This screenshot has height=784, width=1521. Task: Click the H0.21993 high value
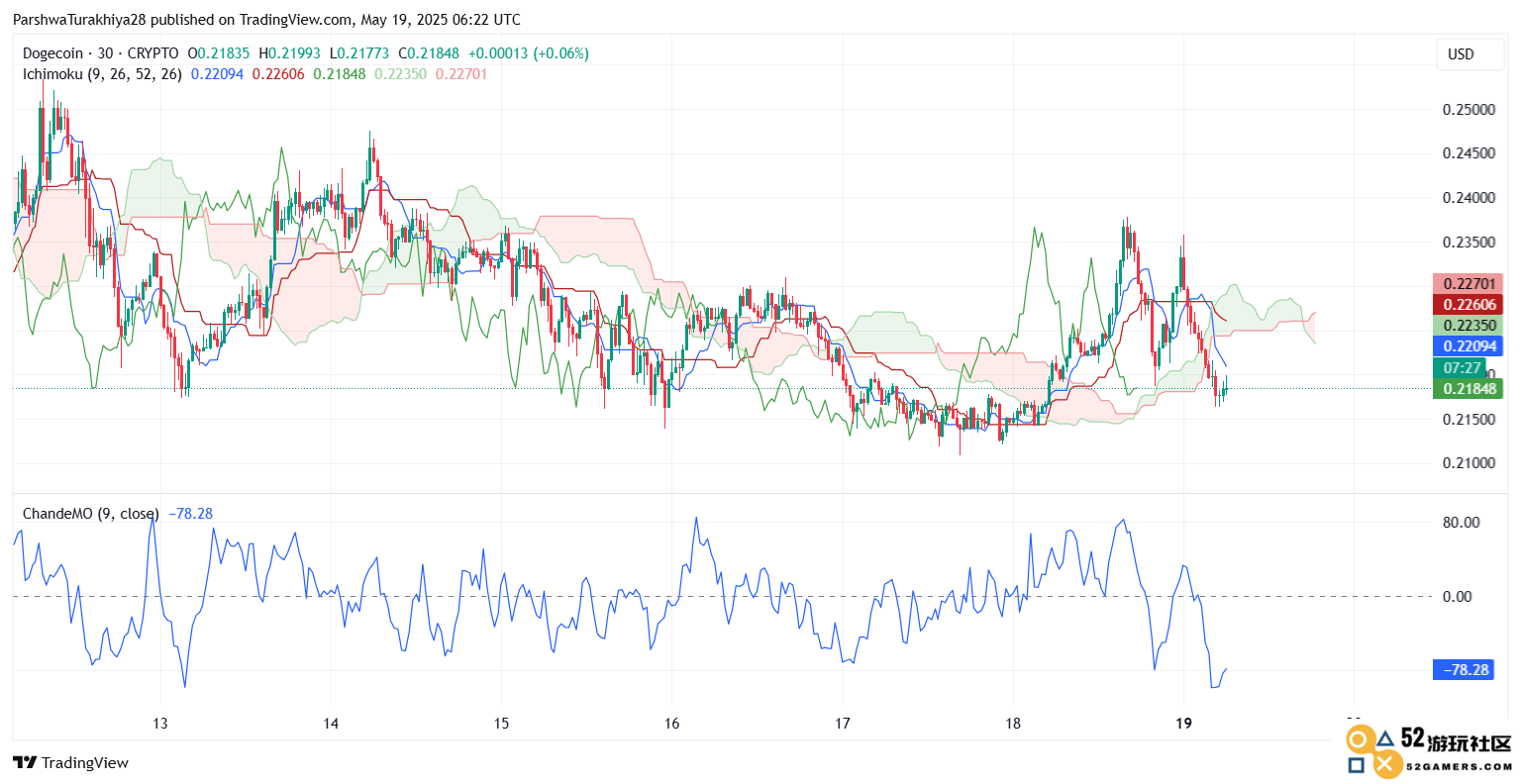pyautogui.click(x=289, y=53)
